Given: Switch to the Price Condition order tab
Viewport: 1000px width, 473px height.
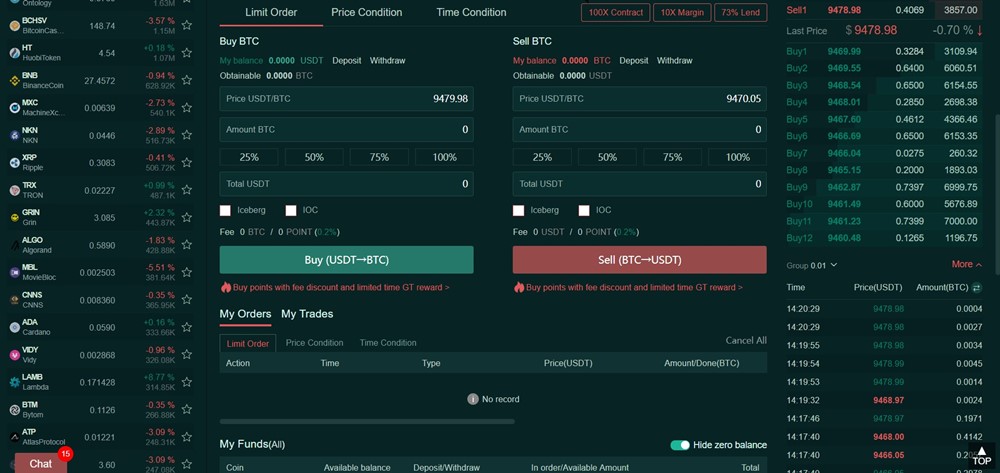Looking at the screenshot, I should coord(366,13).
